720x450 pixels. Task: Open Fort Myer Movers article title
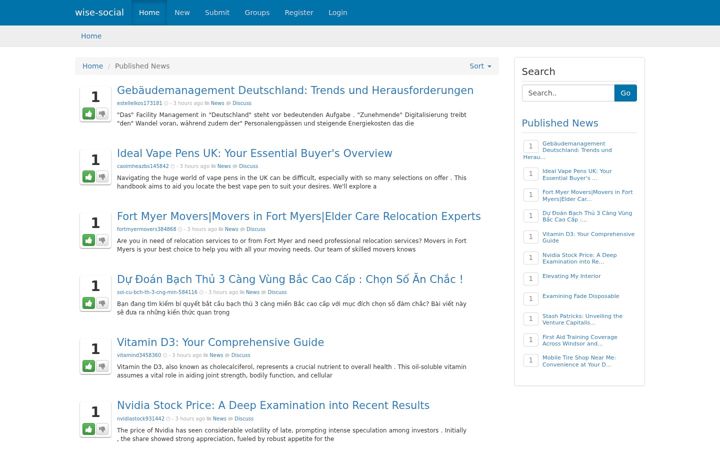point(298,216)
